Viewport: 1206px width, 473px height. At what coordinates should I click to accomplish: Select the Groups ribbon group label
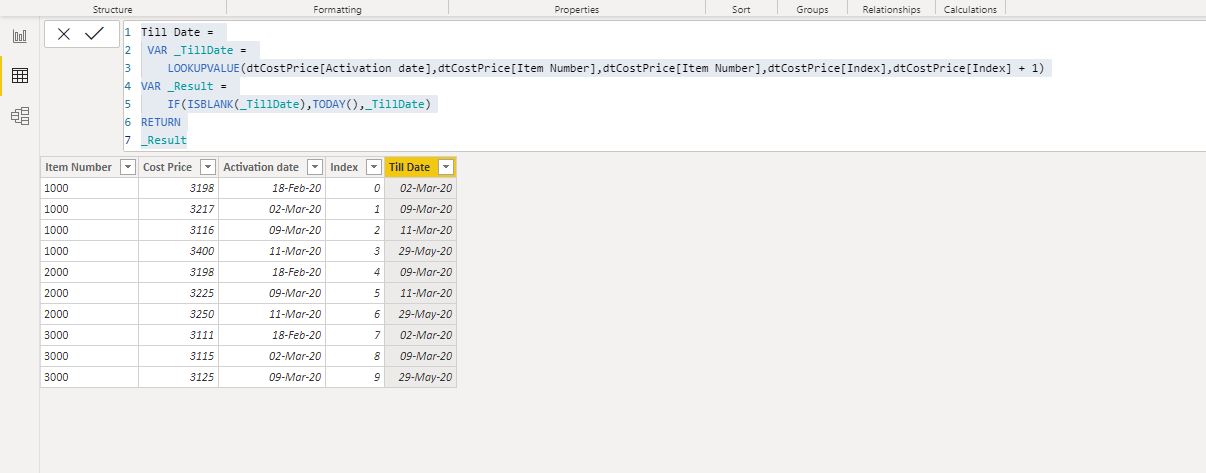[812, 9]
